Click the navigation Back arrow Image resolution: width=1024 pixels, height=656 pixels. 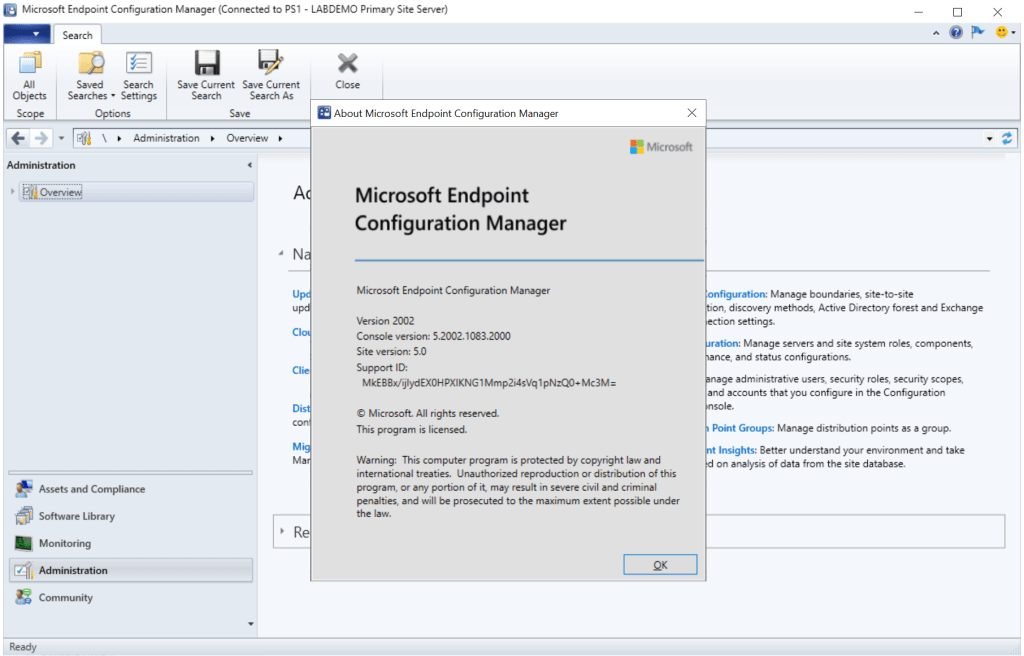[x=18, y=138]
